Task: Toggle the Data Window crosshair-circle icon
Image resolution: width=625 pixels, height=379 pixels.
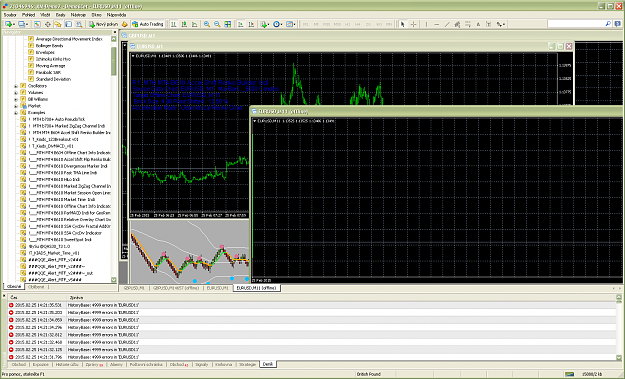Action: pos(47,24)
